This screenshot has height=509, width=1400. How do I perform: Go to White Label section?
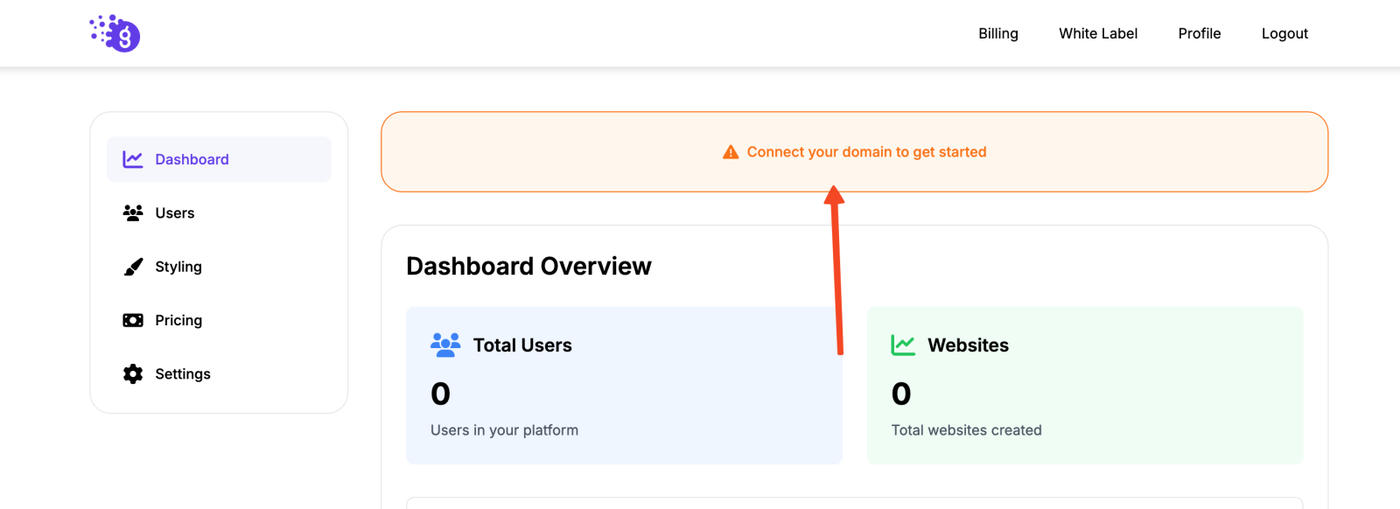(x=1098, y=34)
